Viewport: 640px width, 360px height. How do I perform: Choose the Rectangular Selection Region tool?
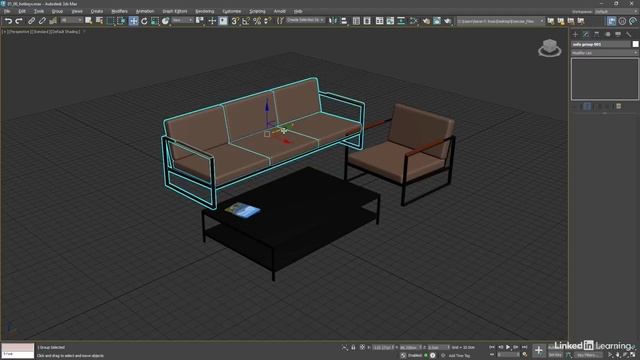(x=110, y=21)
